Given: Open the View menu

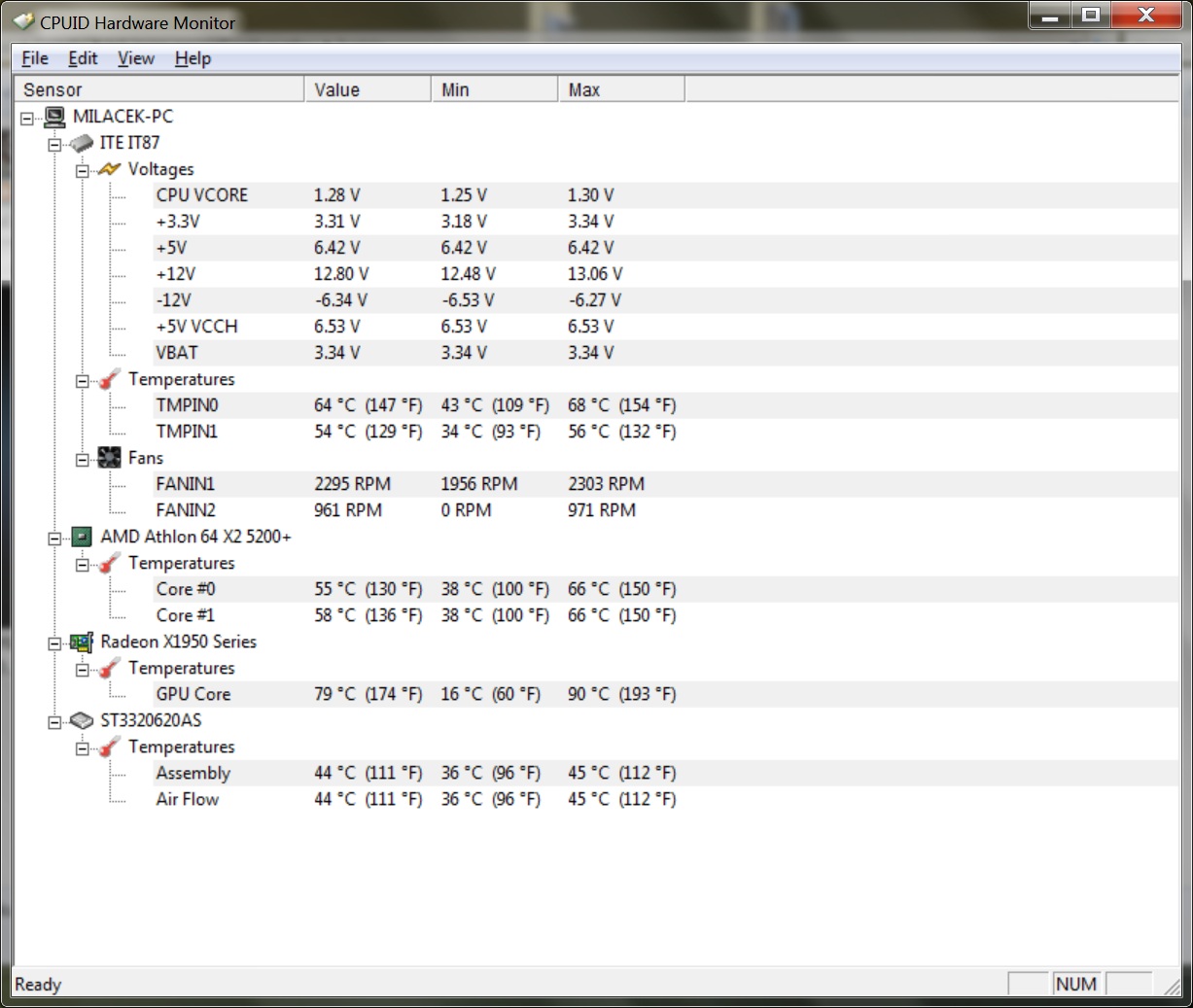Looking at the screenshot, I should pyautogui.click(x=136, y=58).
